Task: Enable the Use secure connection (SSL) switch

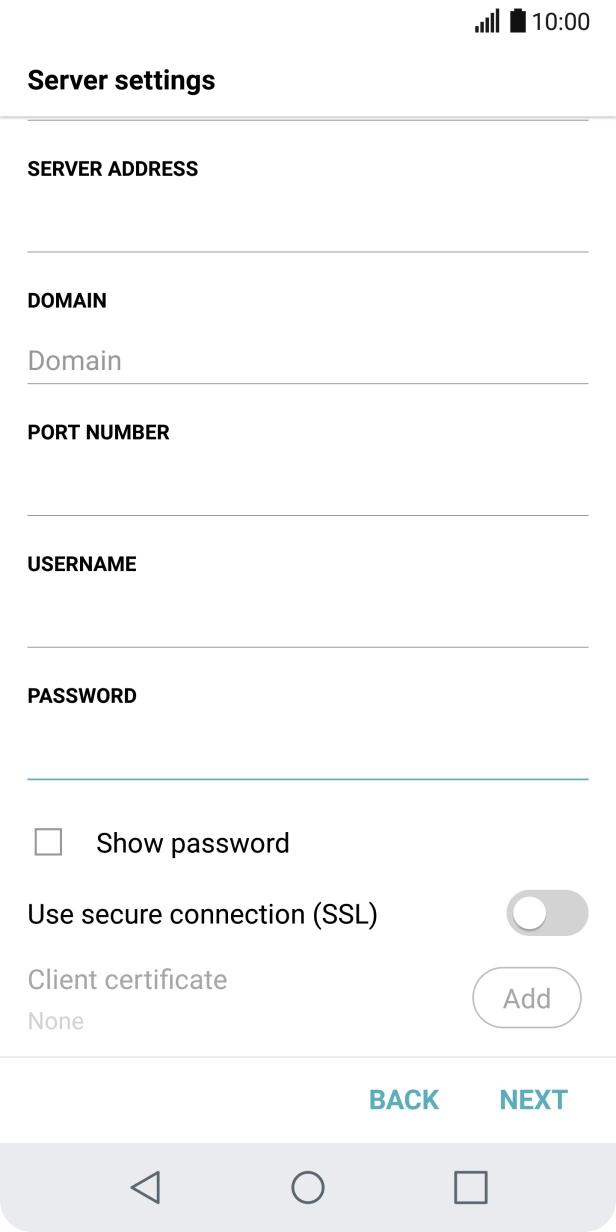Action: [546, 913]
